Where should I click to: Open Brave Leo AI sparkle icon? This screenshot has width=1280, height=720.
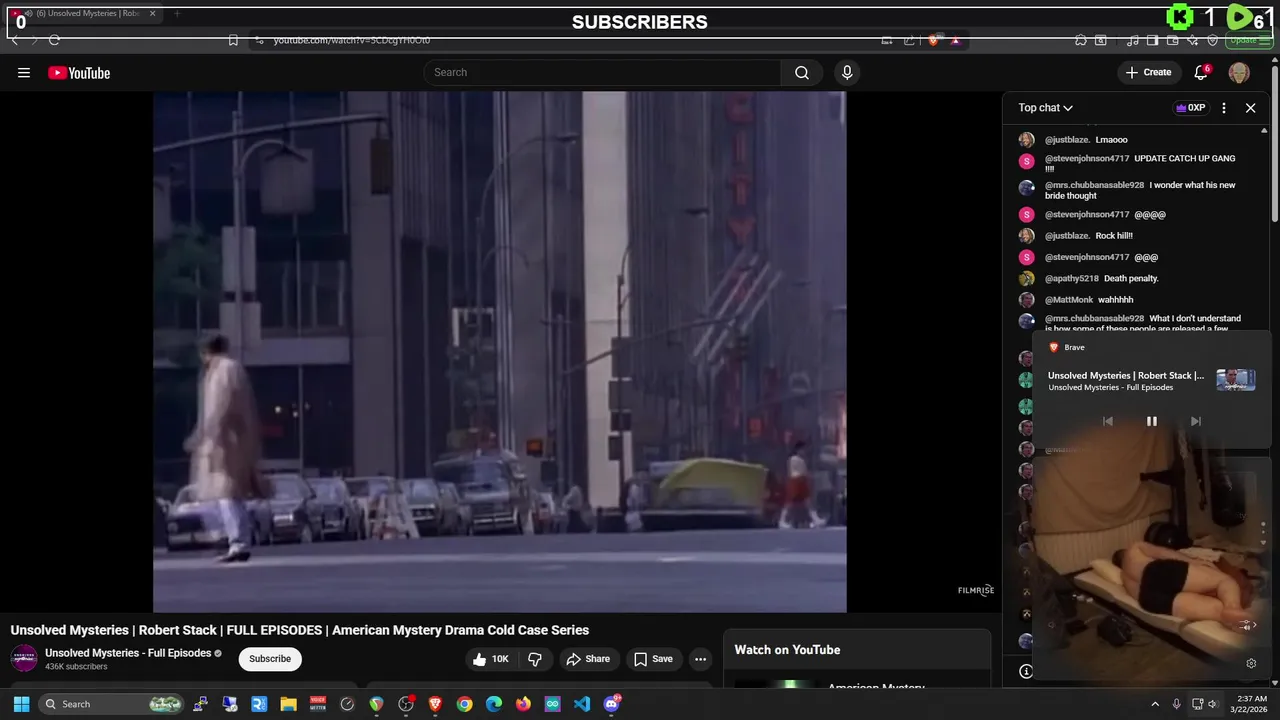[x=1193, y=40]
